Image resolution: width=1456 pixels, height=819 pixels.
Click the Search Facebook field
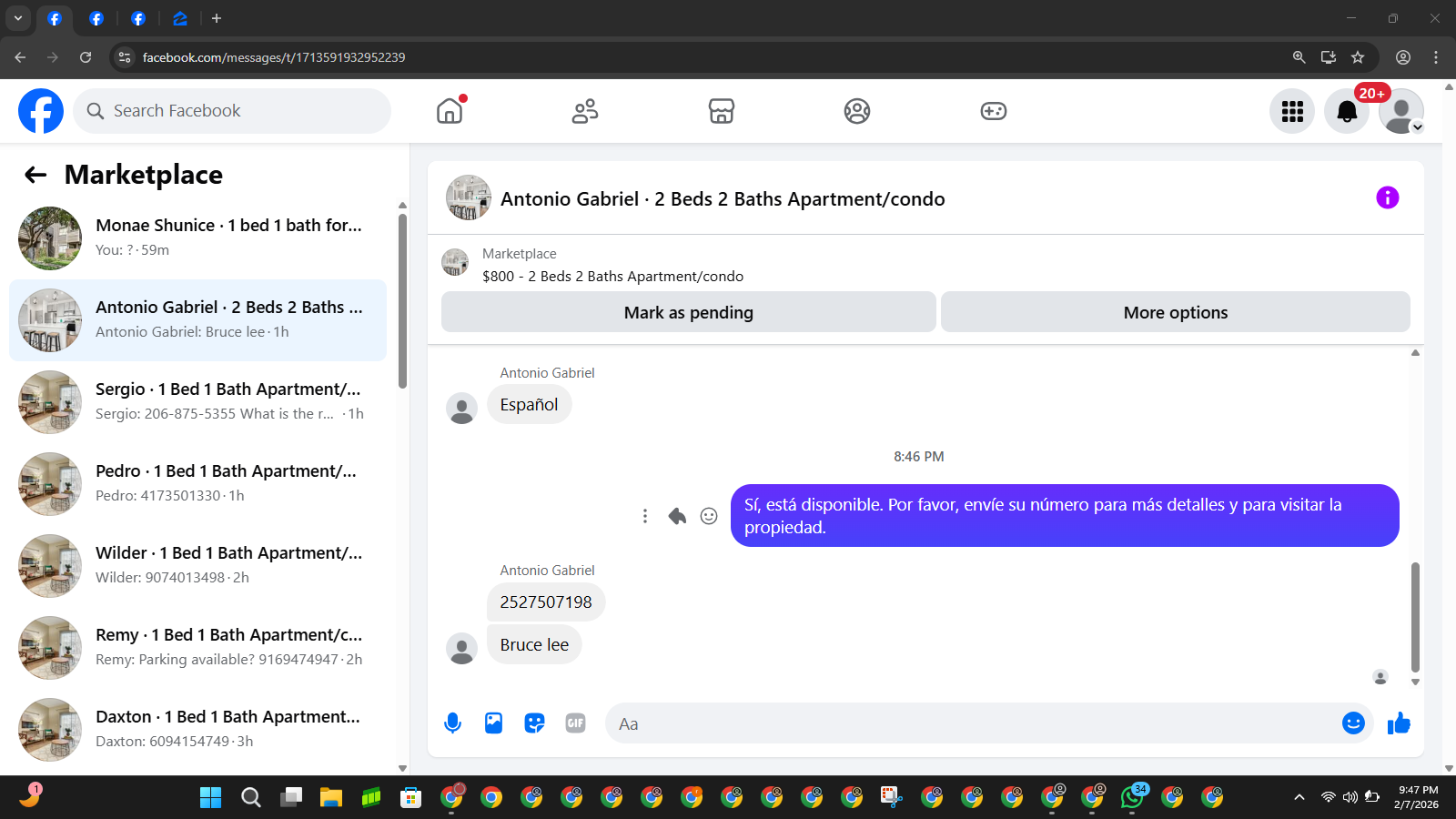coord(232,111)
